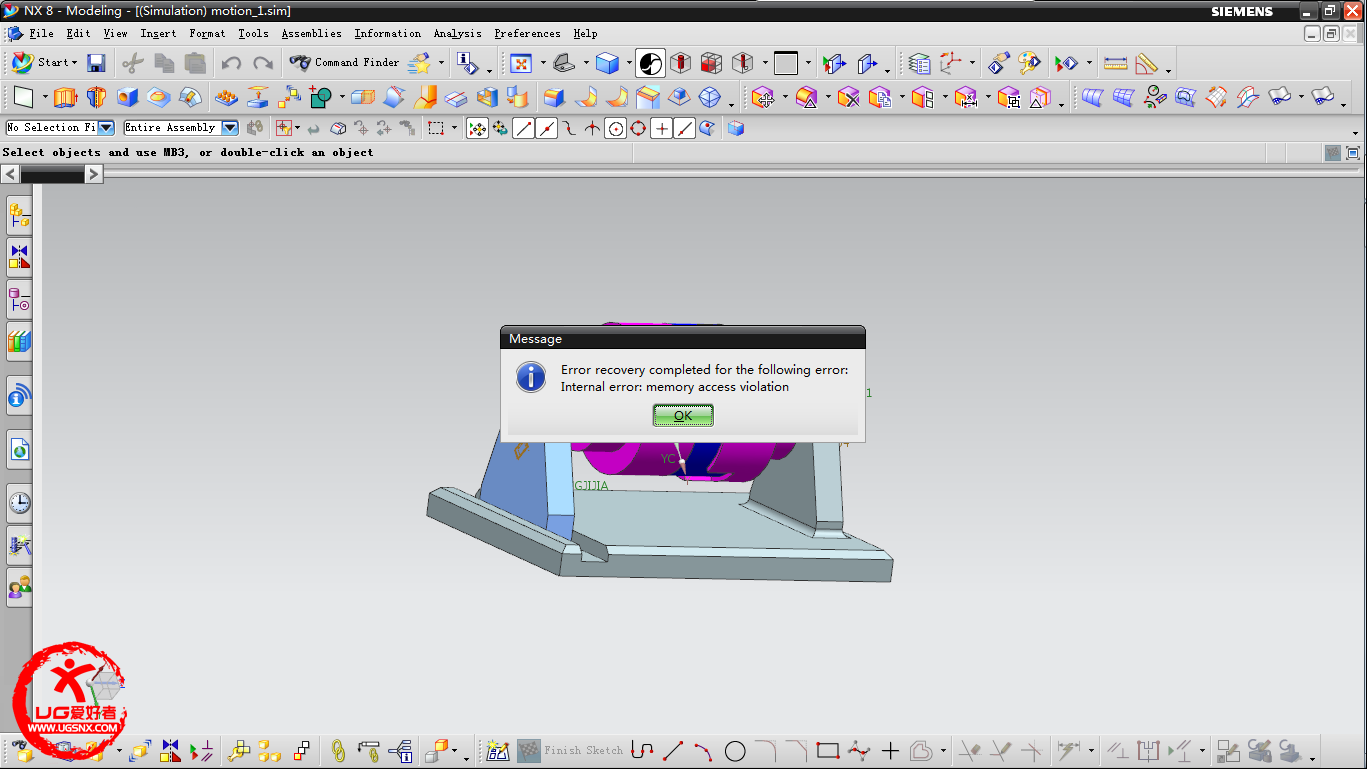
Task: Click the Measure Angle protractor icon
Action: click(x=1147, y=63)
